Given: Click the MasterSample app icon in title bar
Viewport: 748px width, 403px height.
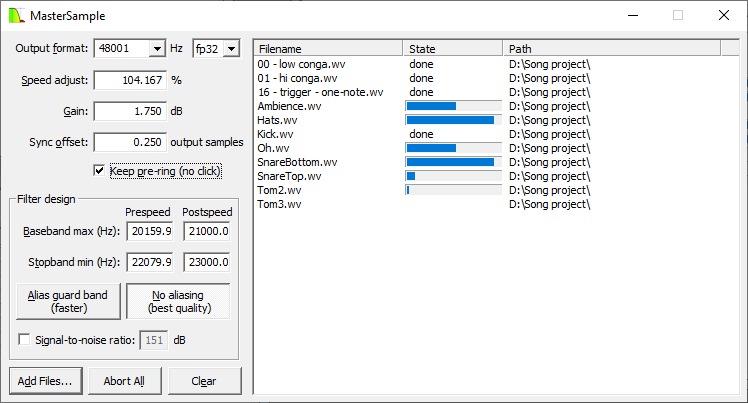Looking at the screenshot, I should tap(16, 15).
